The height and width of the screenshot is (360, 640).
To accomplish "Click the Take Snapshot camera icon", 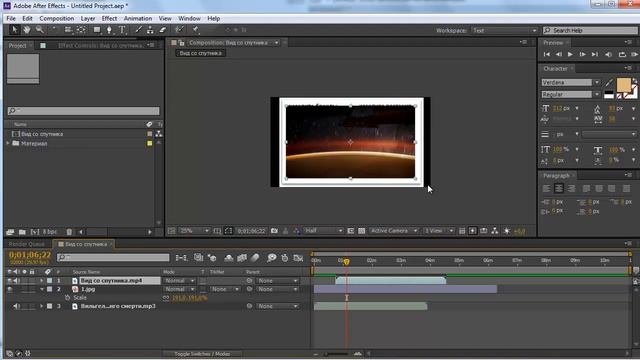I will (x=274, y=231).
